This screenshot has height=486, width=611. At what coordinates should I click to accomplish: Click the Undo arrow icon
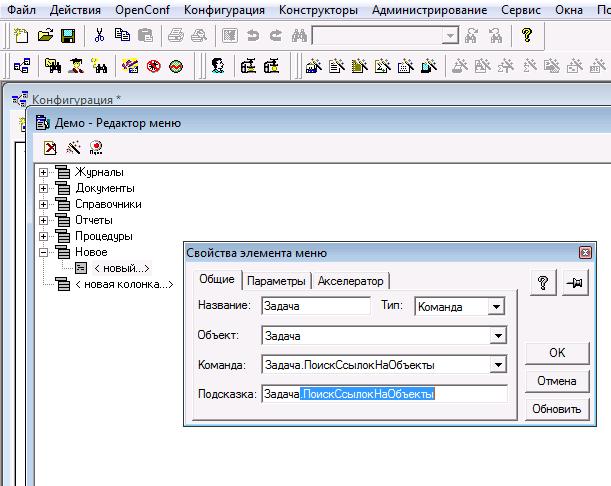[253, 35]
